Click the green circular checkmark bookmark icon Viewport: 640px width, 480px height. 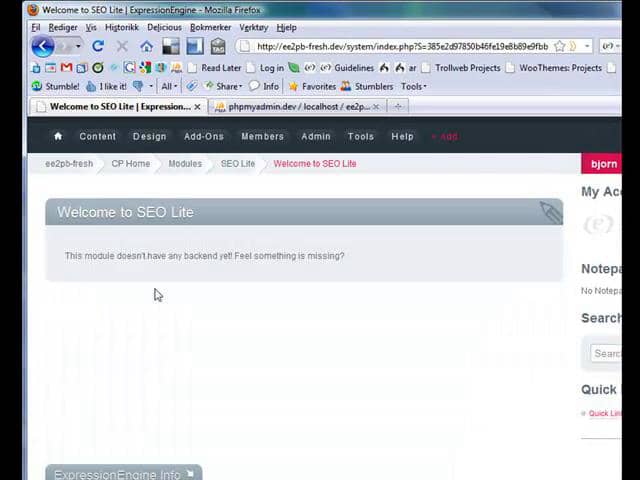[x=98, y=68]
